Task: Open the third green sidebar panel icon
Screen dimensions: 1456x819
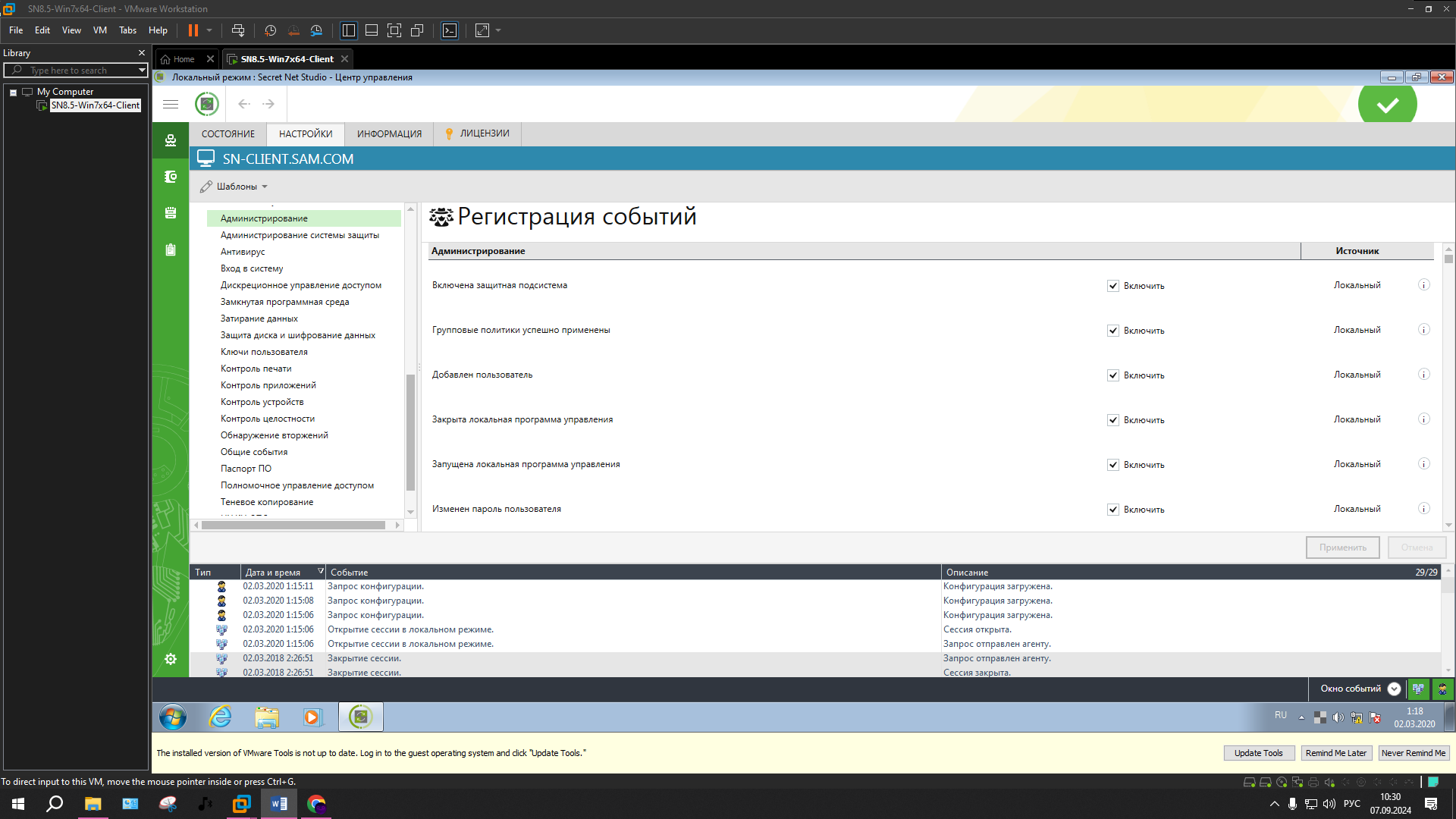Action: (x=171, y=213)
